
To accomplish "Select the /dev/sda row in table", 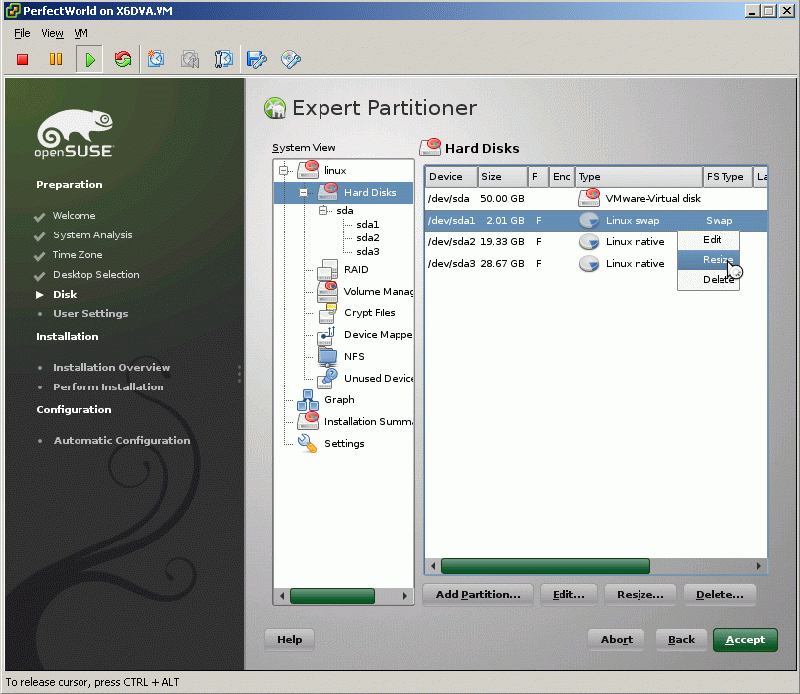I will 596,199.
